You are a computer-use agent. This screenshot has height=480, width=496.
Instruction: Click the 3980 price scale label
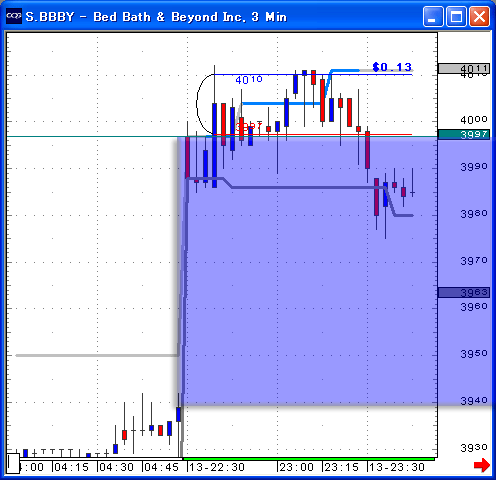(474, 214)
